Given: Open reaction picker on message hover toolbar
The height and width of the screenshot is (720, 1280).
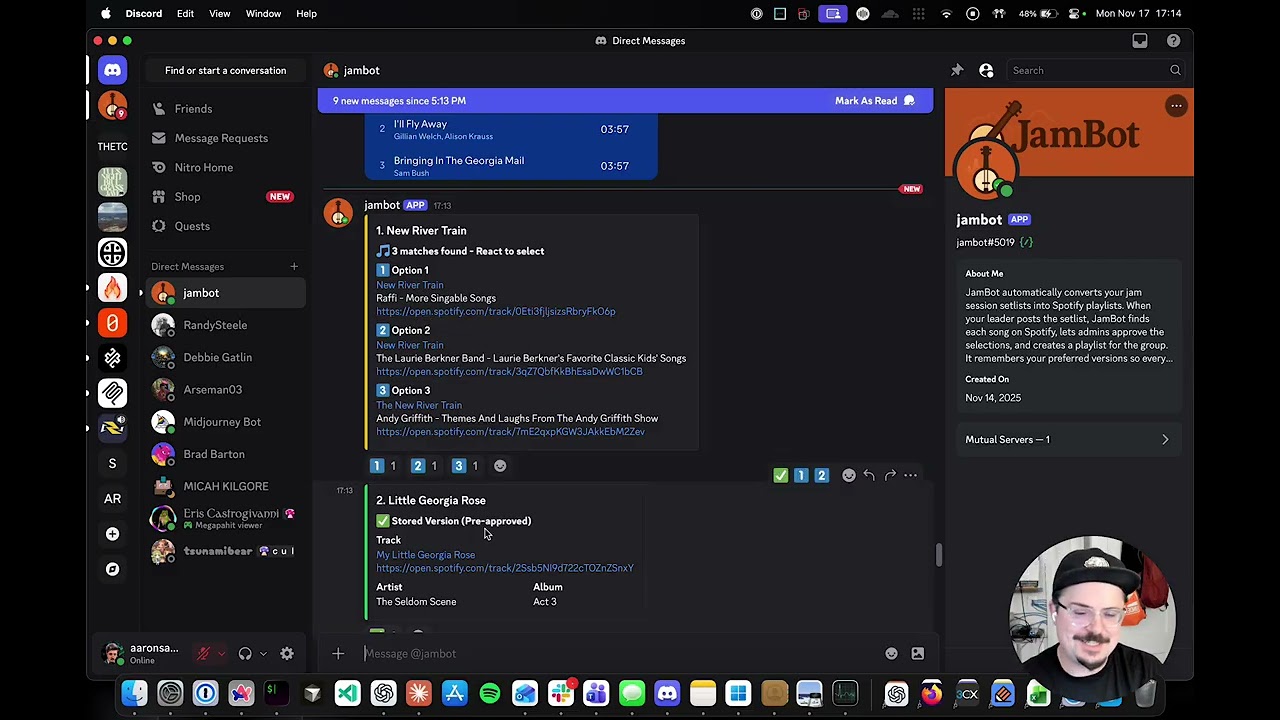Looking at the screenshot, I should 848,476.
